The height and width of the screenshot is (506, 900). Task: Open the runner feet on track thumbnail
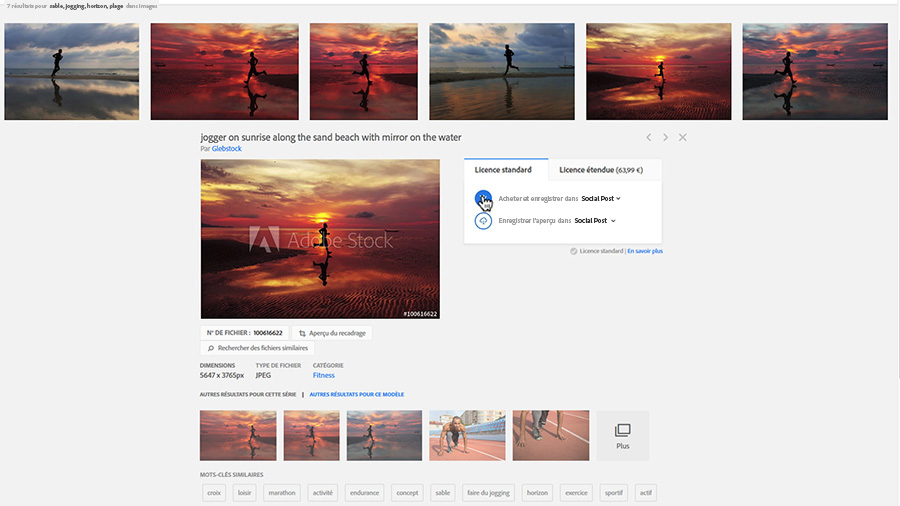click(551, 435)
